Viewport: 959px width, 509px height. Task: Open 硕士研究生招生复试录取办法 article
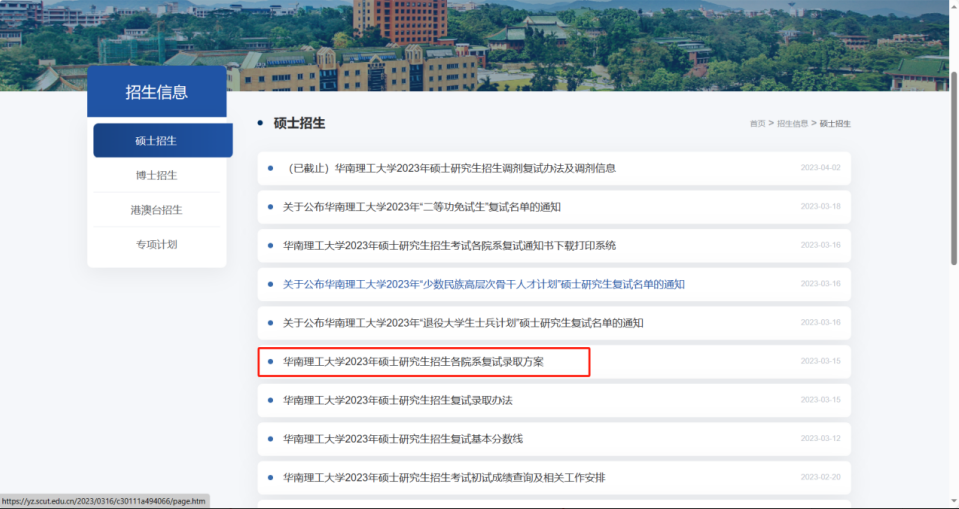coord(398,400)
